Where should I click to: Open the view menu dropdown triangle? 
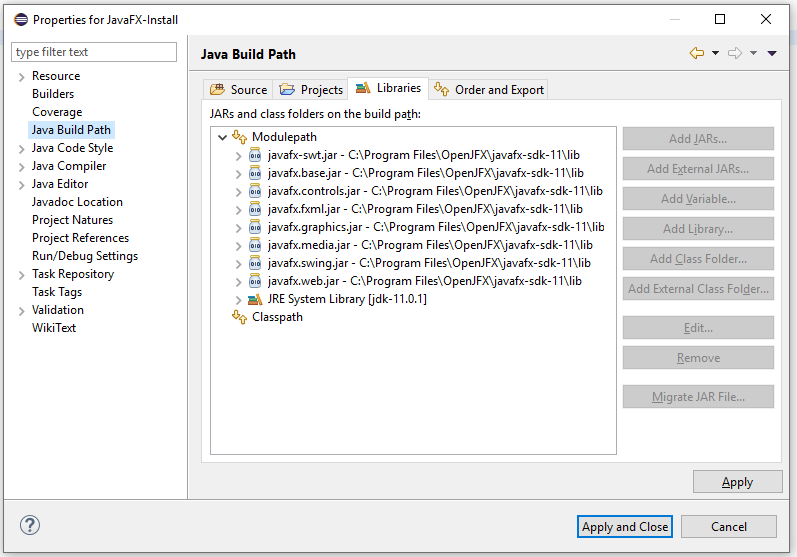[772, 54]
